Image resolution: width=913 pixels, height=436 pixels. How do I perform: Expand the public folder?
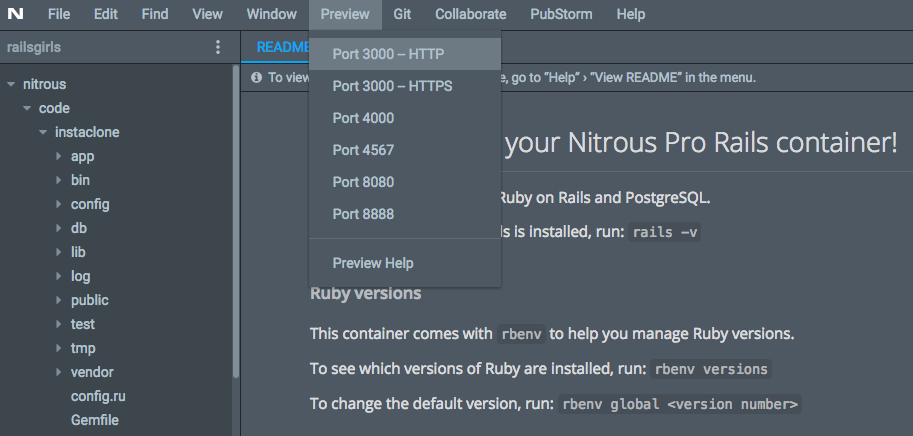(x=59, y=301)
